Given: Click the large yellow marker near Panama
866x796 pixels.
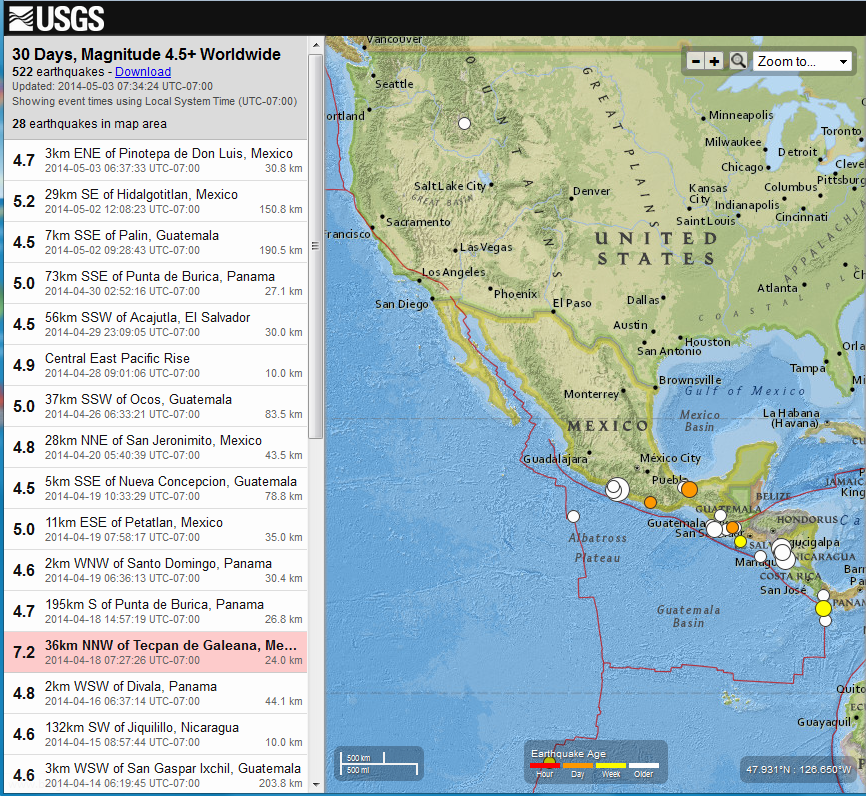Looking at the screenshot, I should pos(823,608).
